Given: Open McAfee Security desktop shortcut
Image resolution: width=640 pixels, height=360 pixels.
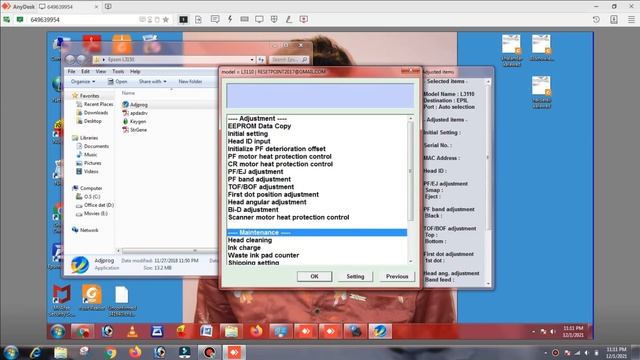Looking at the screenshot, I should [x=62, y=301].
